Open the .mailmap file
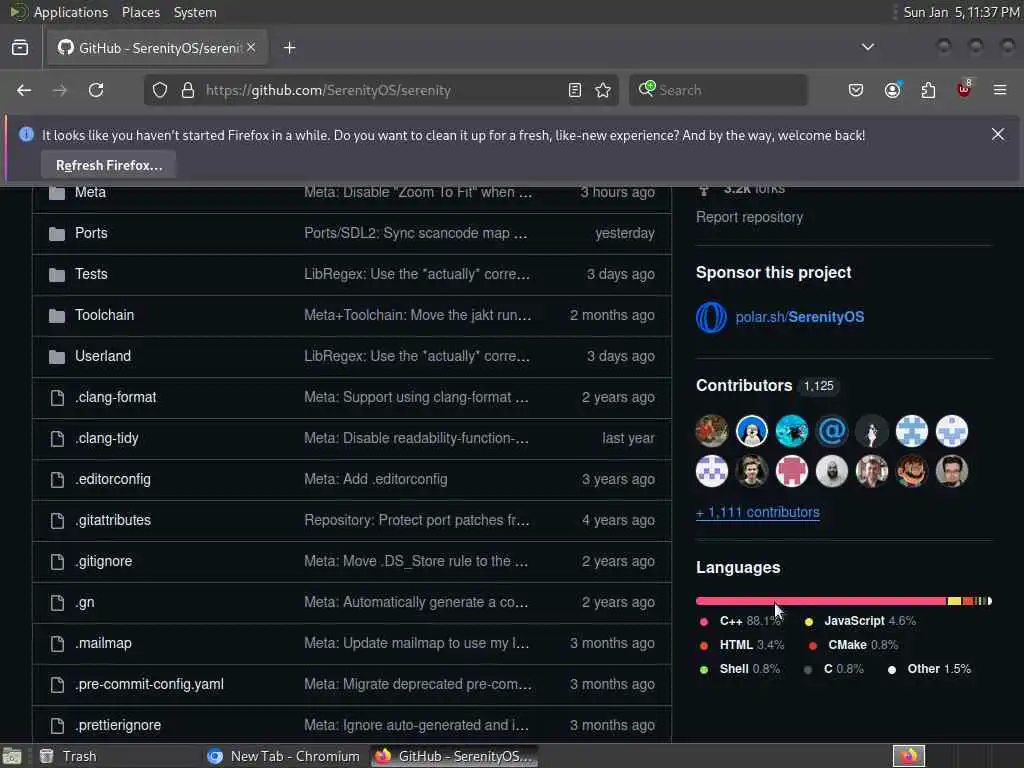 point(103,643)
